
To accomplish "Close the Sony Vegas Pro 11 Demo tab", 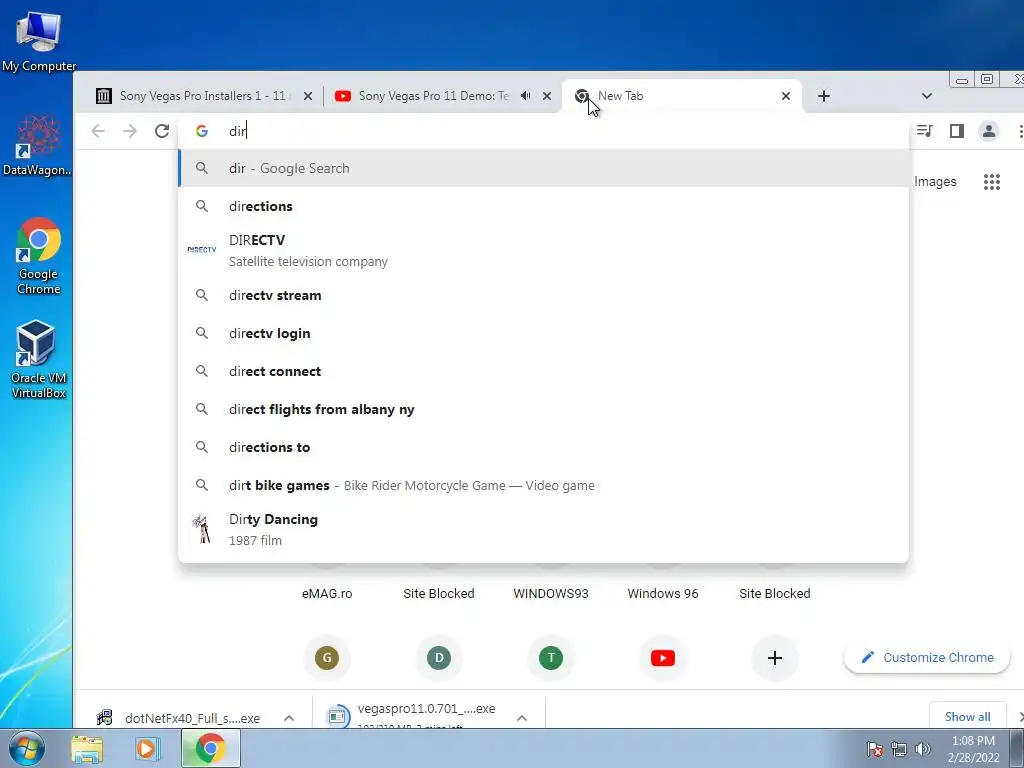I will tap(547, 96).
